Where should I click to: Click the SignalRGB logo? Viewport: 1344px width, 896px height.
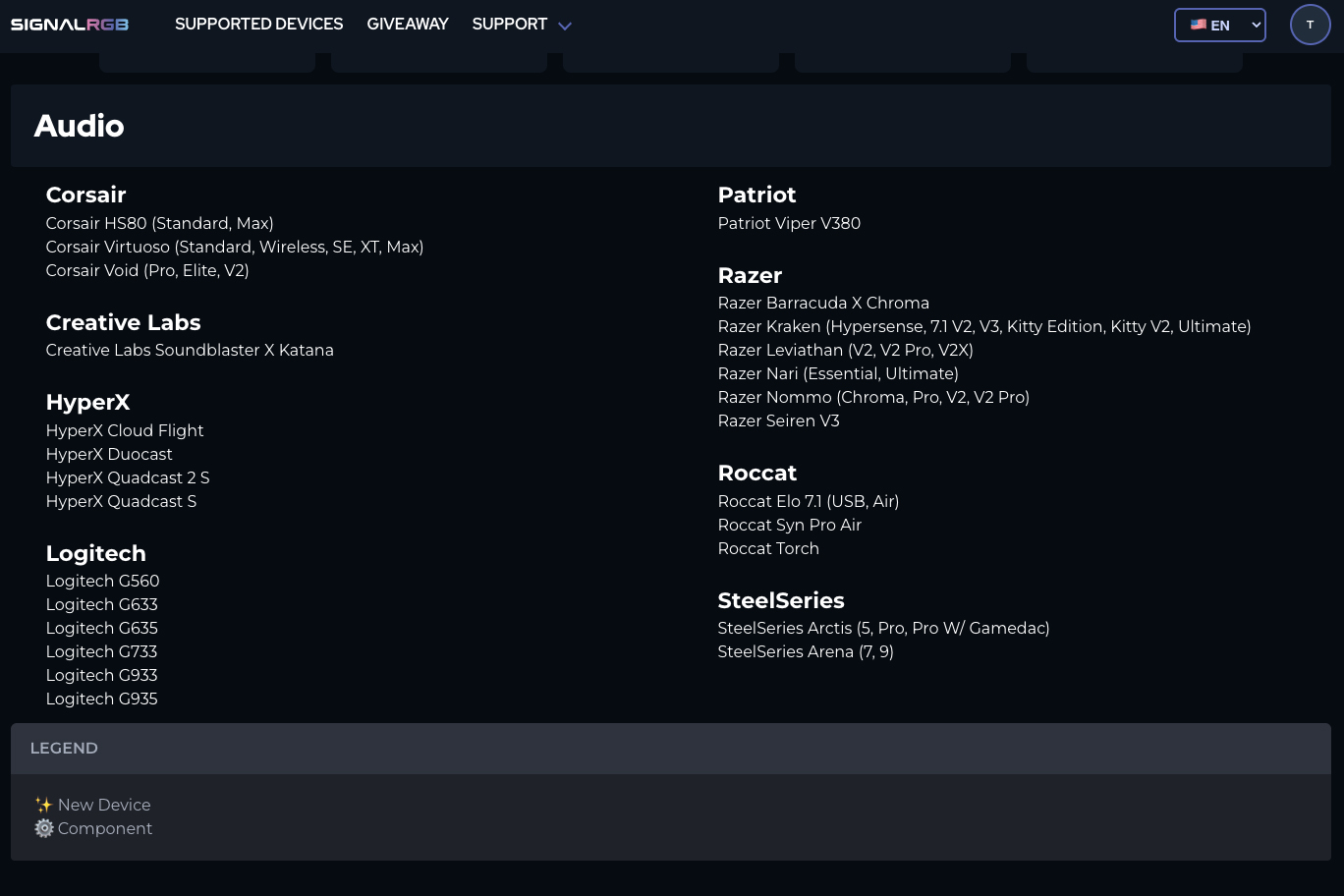click(70, 25)
